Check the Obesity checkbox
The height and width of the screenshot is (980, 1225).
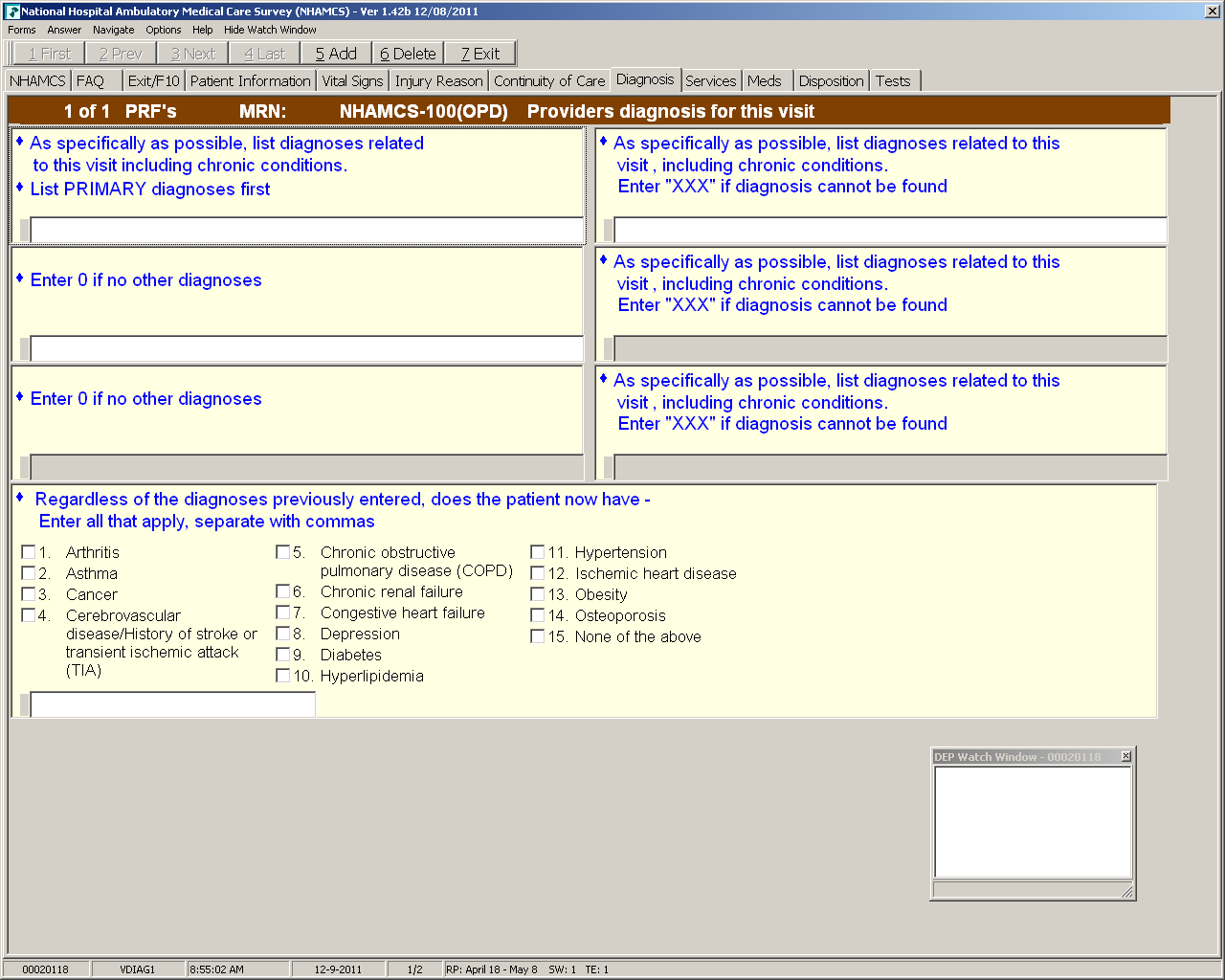click(538, 594)
